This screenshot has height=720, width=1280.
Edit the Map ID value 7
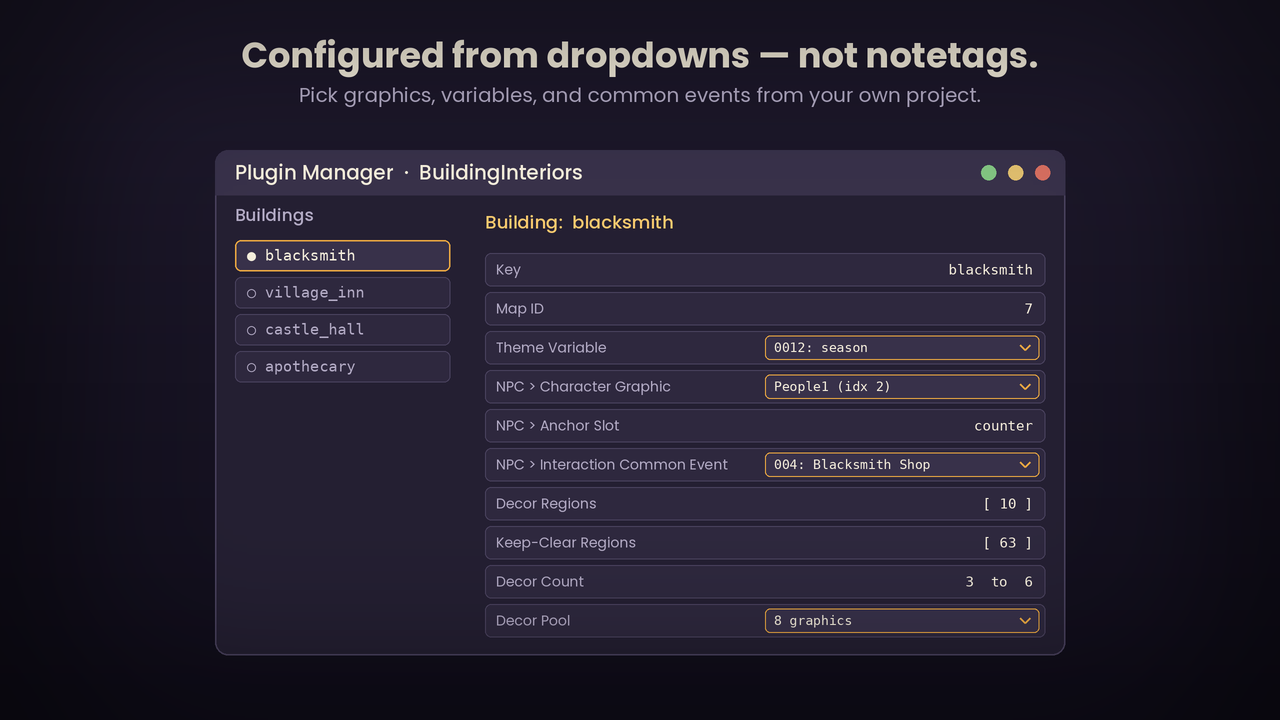click(x=1028, y=309)
